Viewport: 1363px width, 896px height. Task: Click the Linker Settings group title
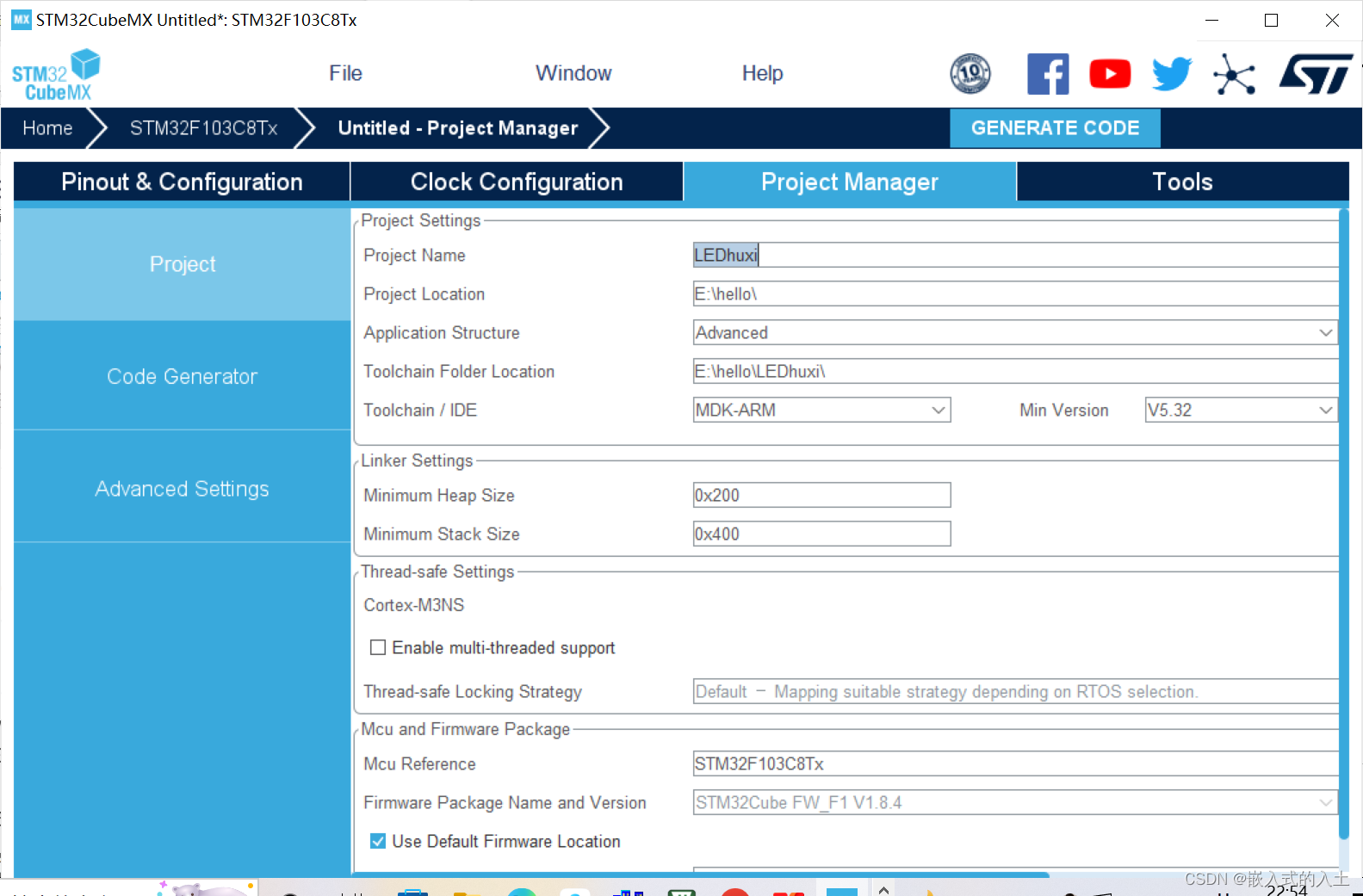[417, 460]
